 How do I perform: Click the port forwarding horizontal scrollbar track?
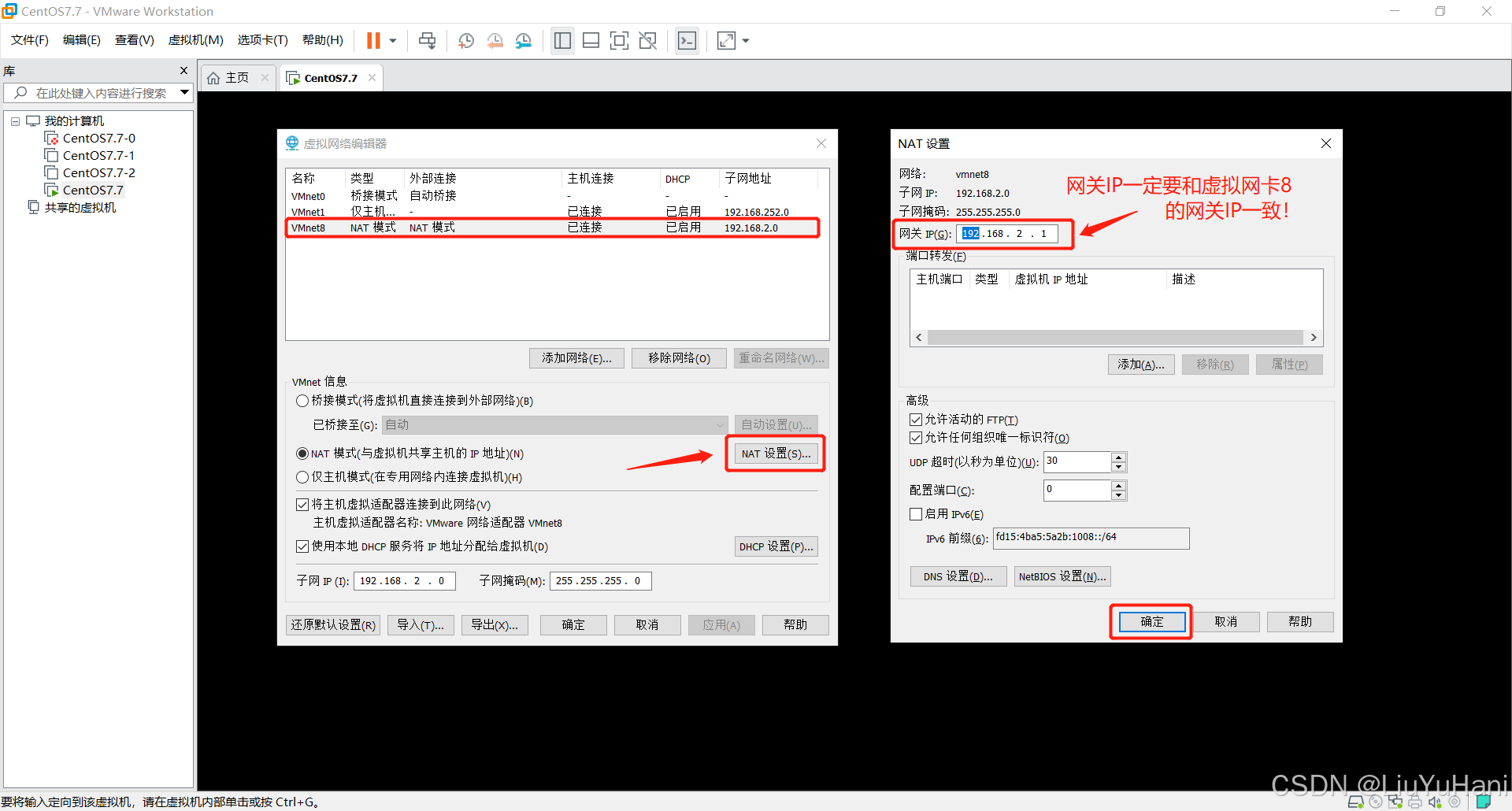1116,337
